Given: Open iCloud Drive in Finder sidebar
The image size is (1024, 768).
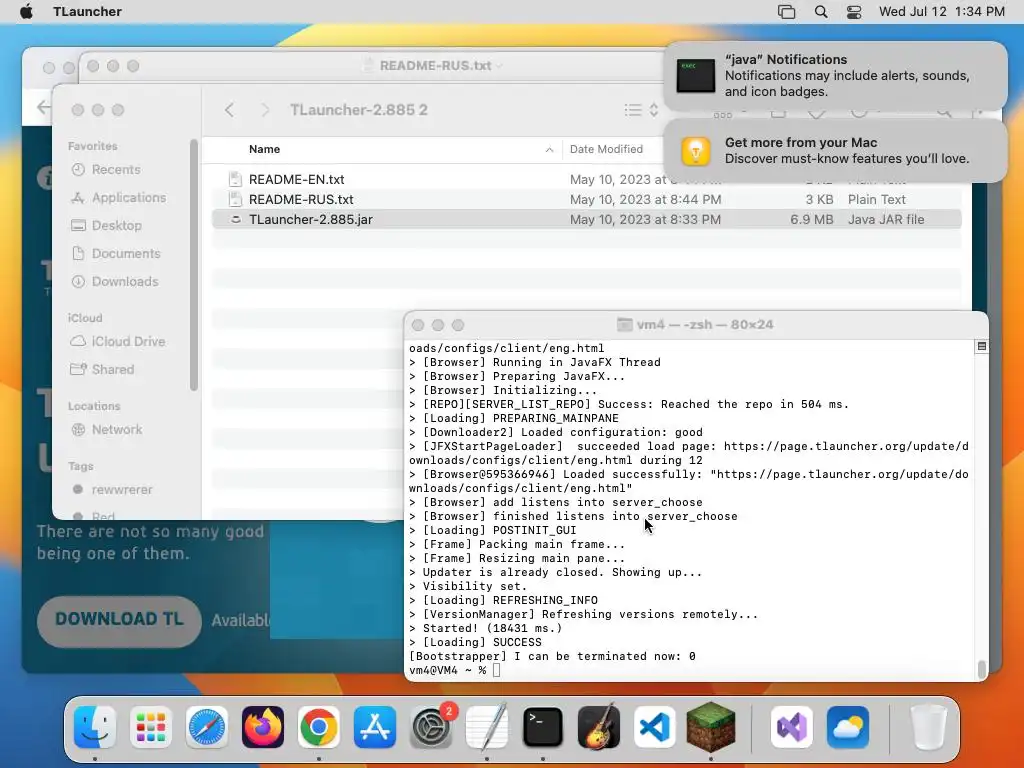Looking at the screenshot, I should pos(128,342).
